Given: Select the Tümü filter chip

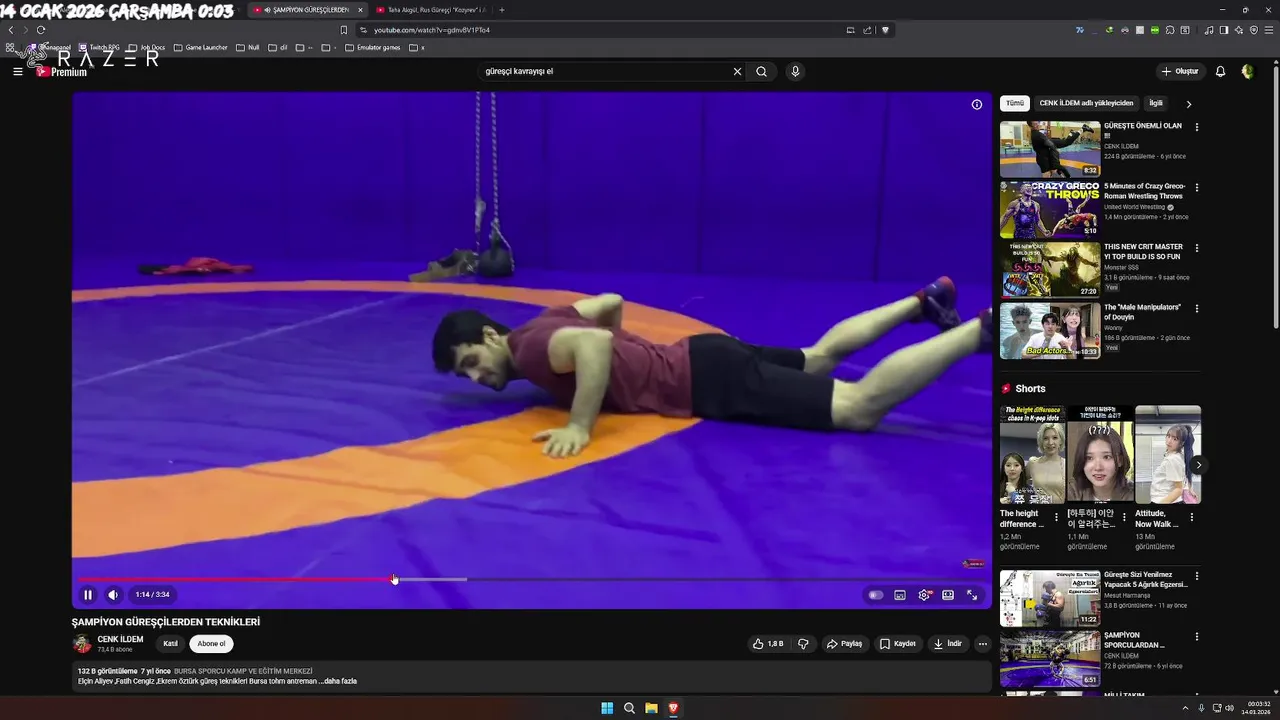Looking at the screenshot, I should pyautogui.click(x=1015, y=103).
